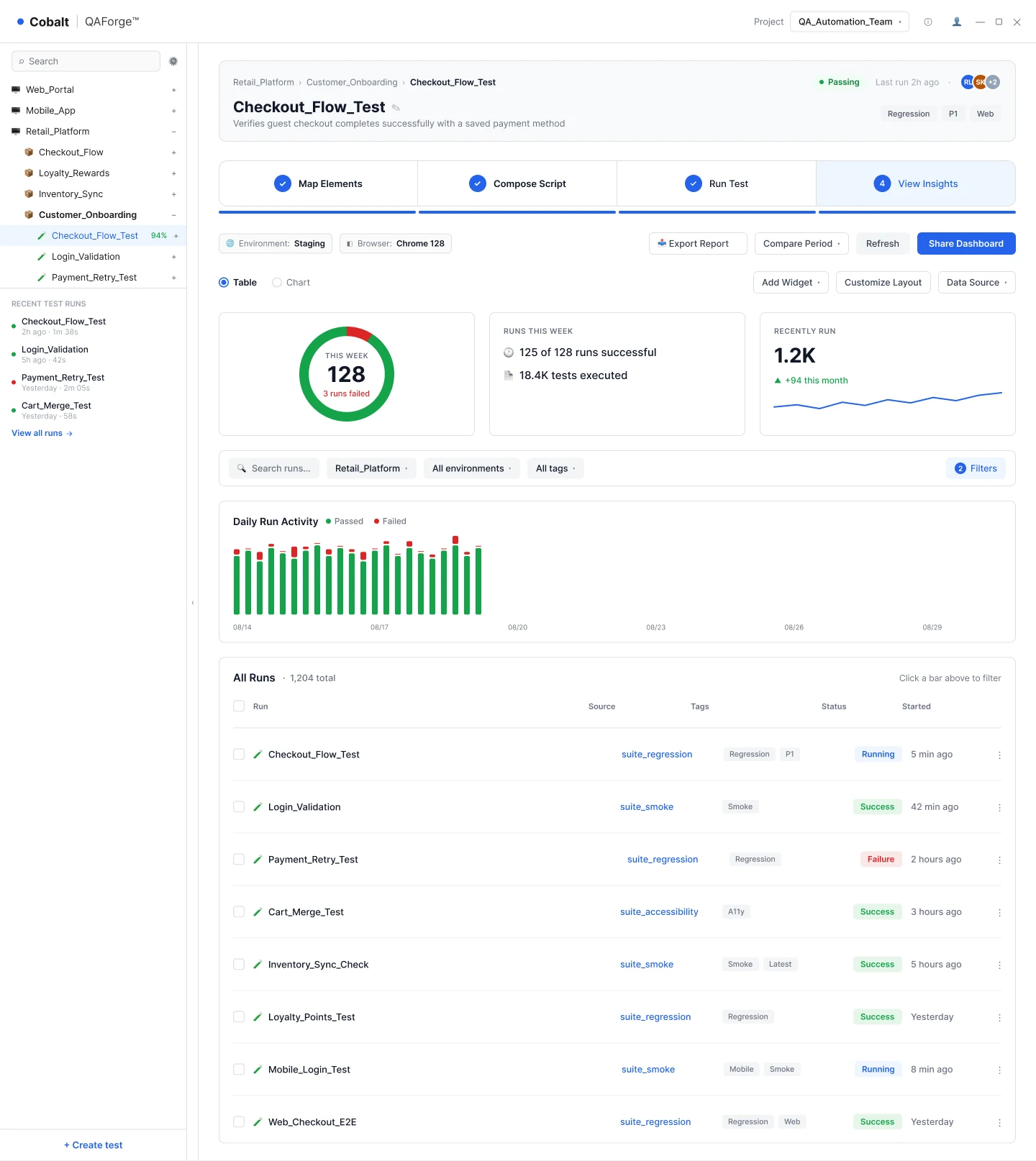The width and height of the screenshot is (1036, 1161).
Task: Open the sidebar settings gear
Action: [x=173, y=61]
